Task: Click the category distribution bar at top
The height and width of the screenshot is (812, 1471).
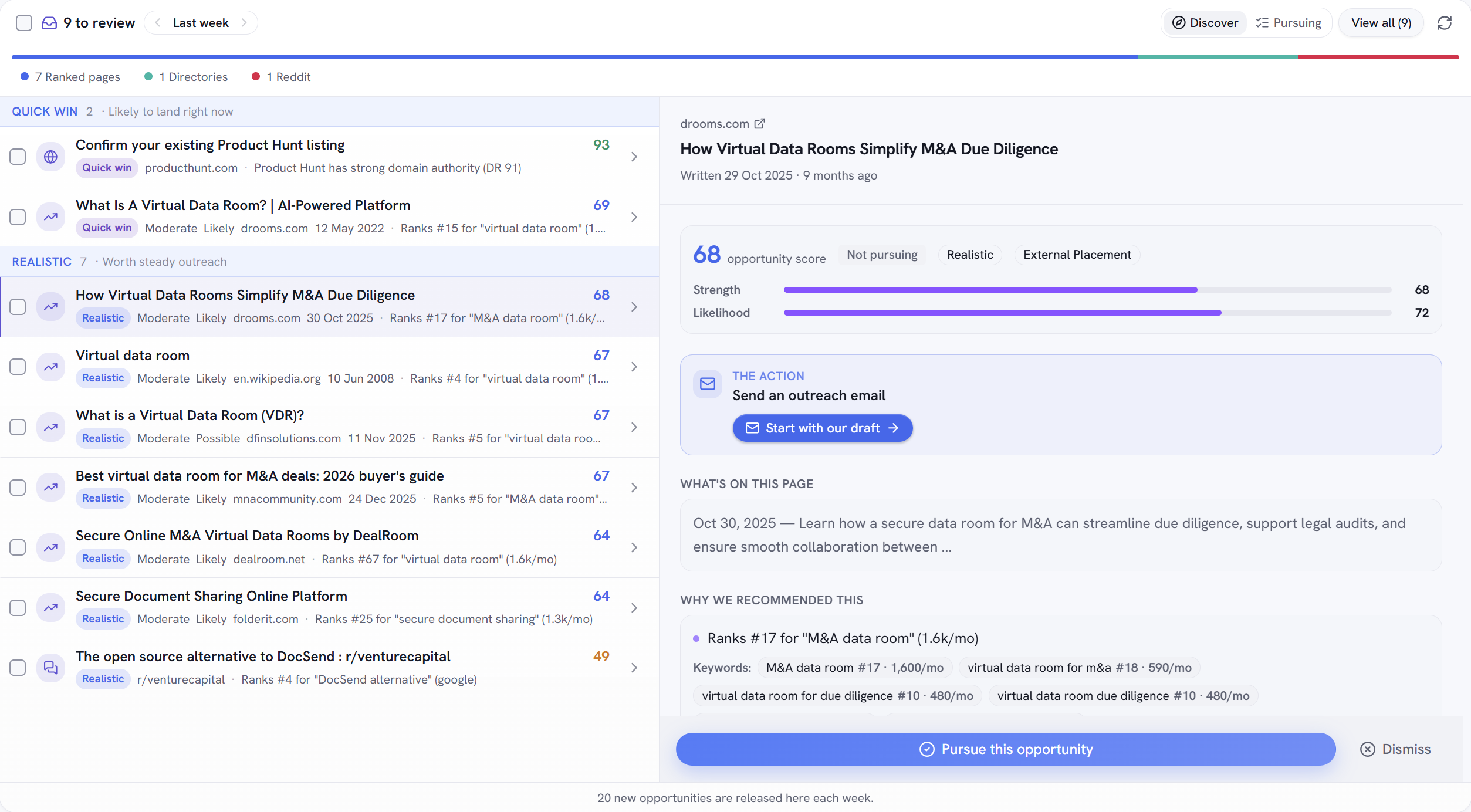Action: [735, 57]
